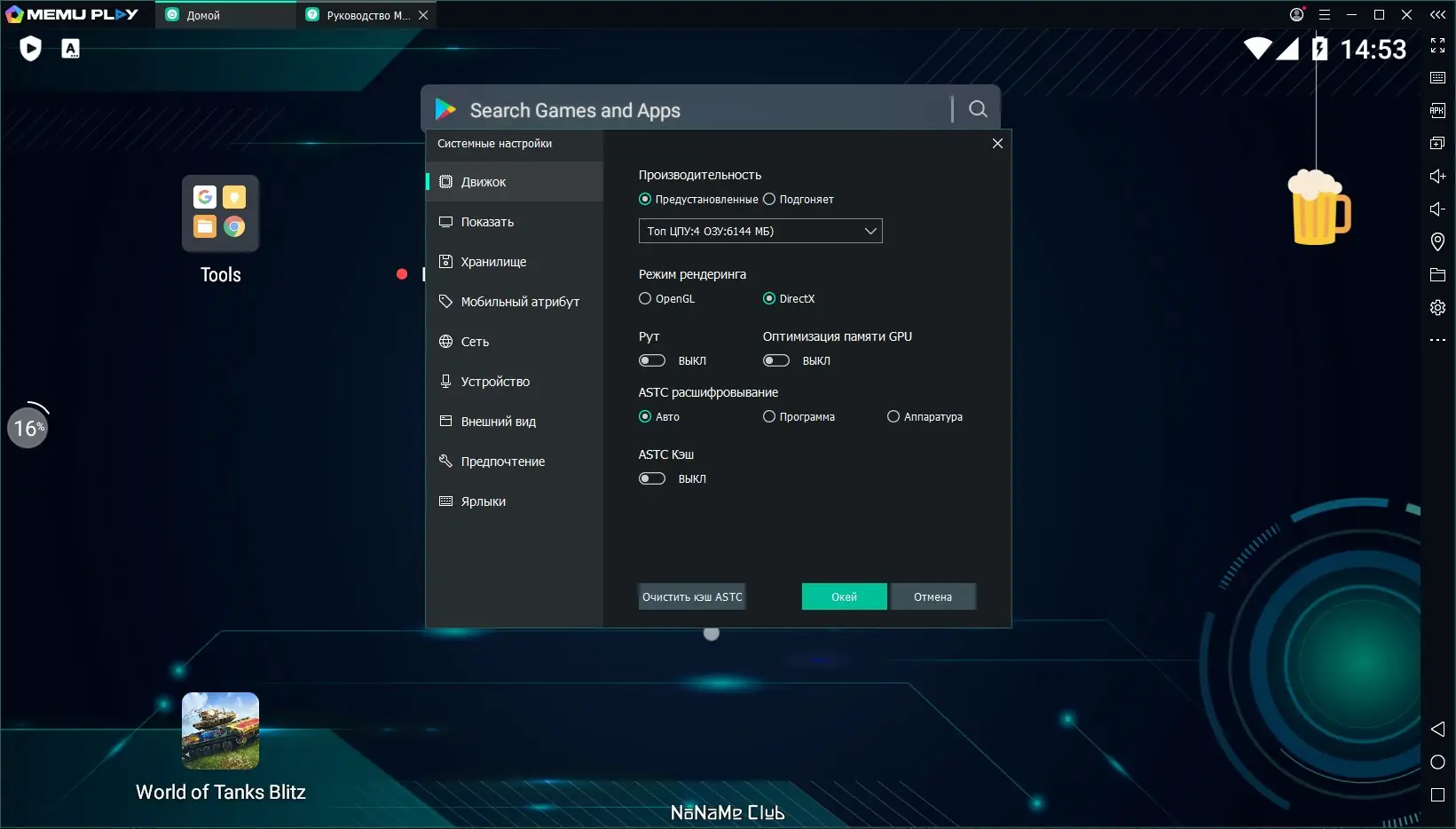Tap the Android Recents square button
Viewport: 1456px width, 829px height.
pos(1437,795)
